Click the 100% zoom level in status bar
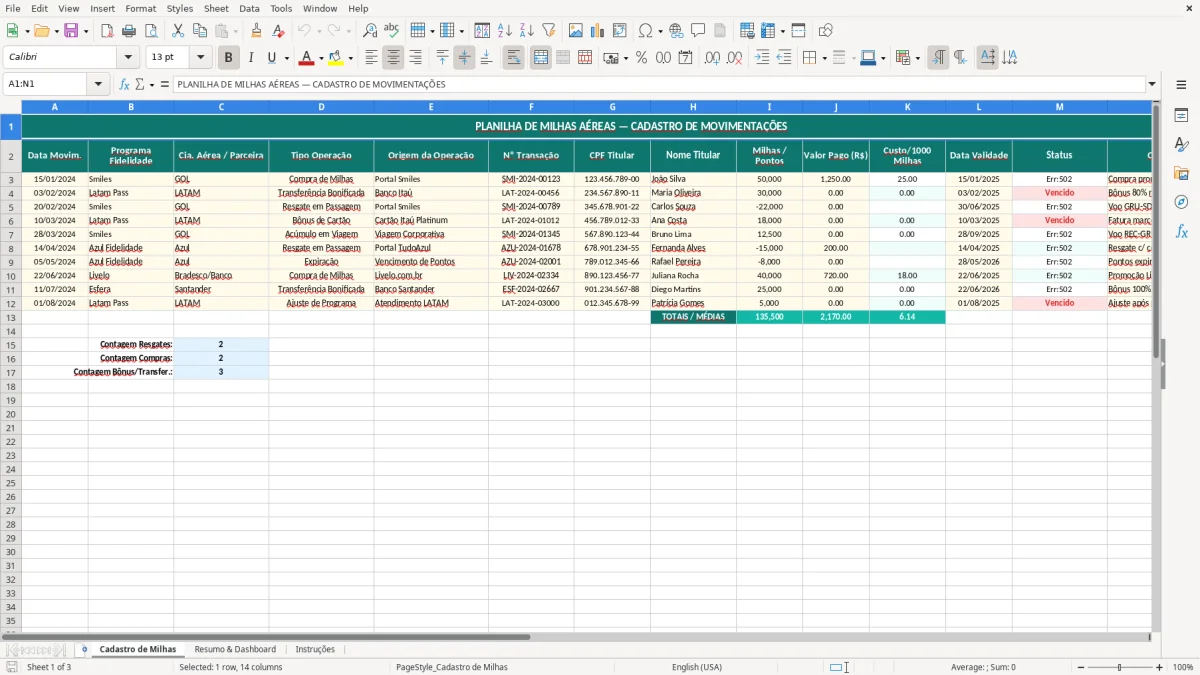 tap(1183, 667)
